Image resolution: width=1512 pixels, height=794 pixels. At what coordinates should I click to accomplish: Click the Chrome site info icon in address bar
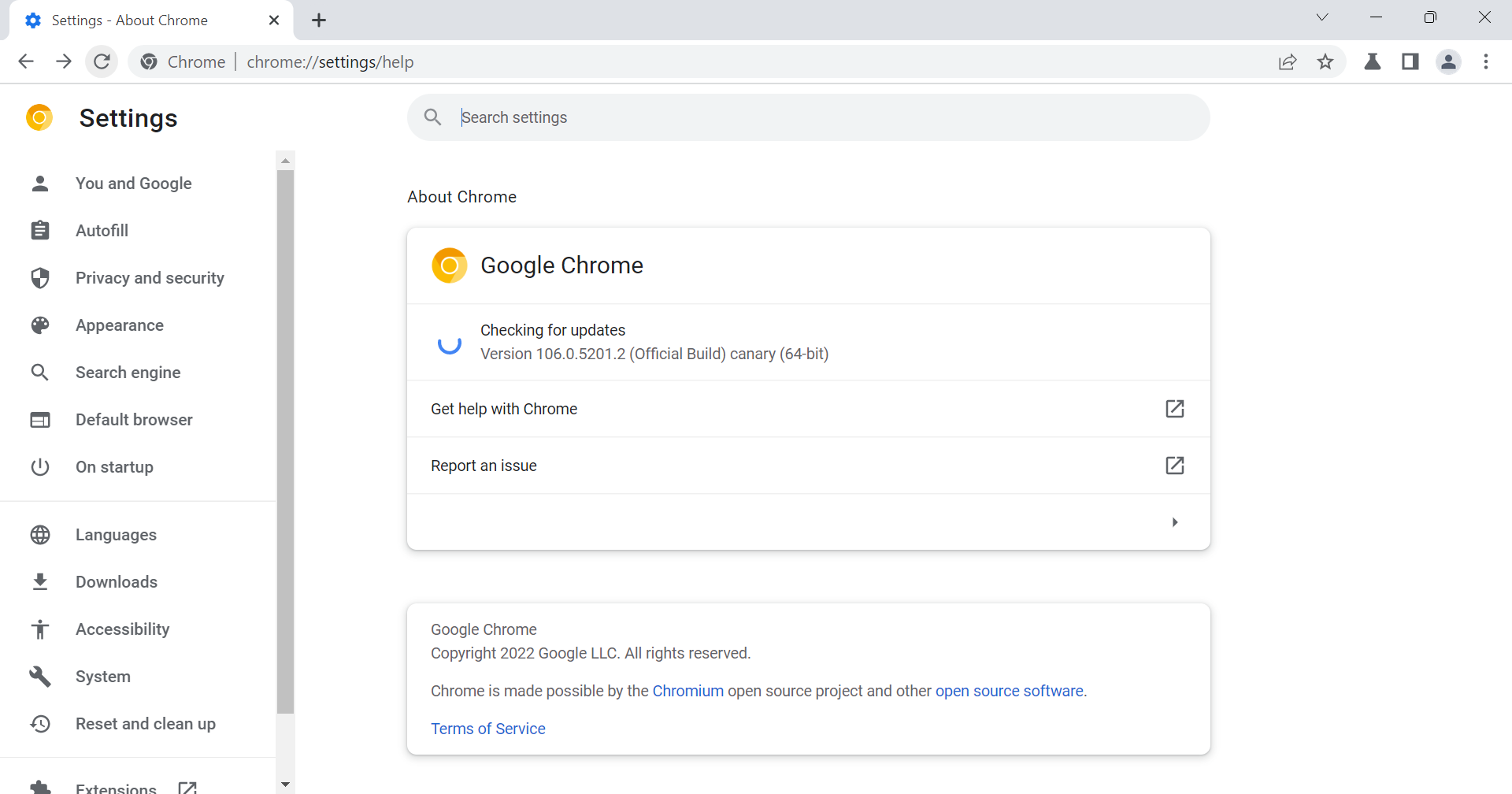click(x=149, y=61)
